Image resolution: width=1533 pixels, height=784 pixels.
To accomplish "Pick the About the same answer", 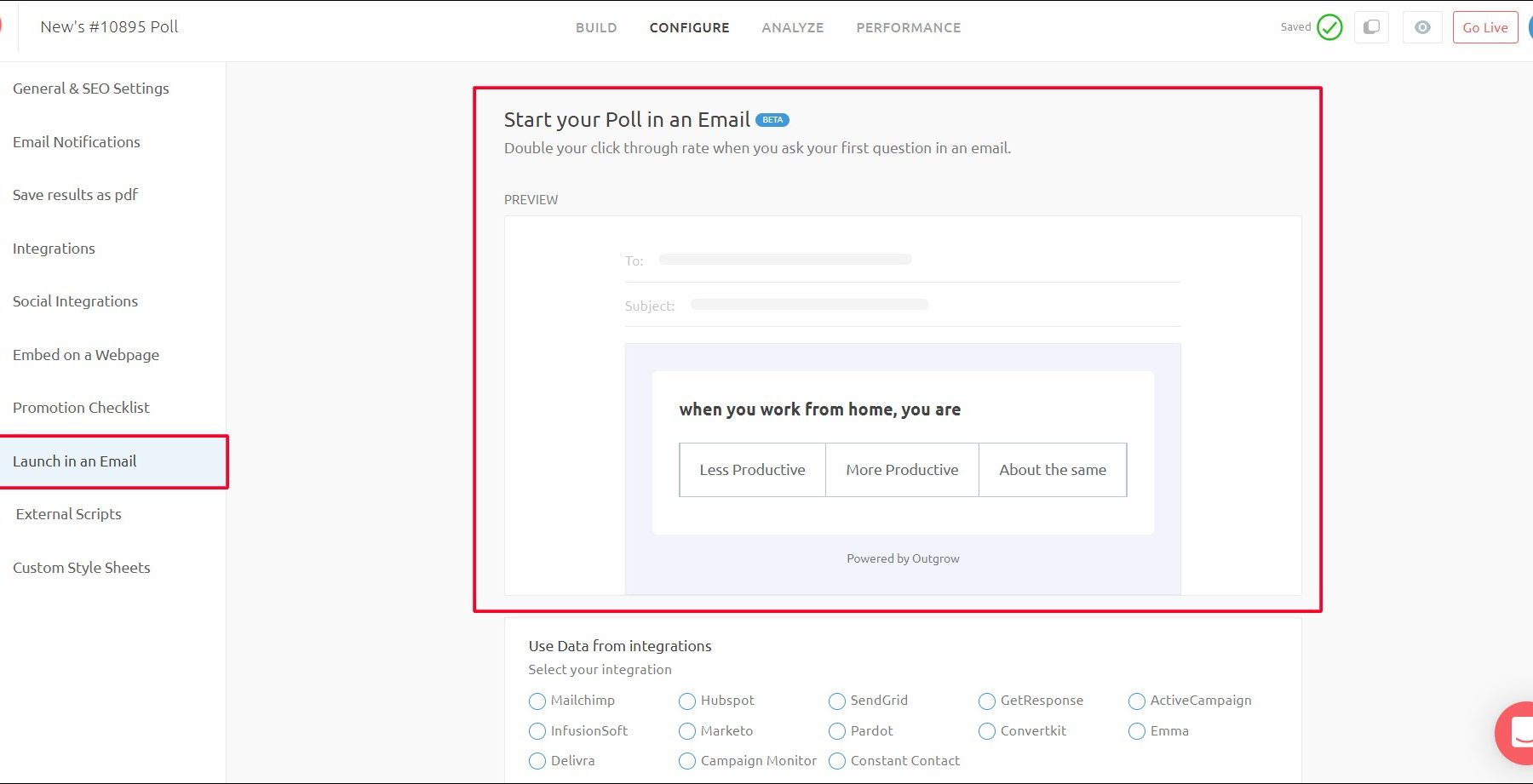I will (x=1053, y=470).
